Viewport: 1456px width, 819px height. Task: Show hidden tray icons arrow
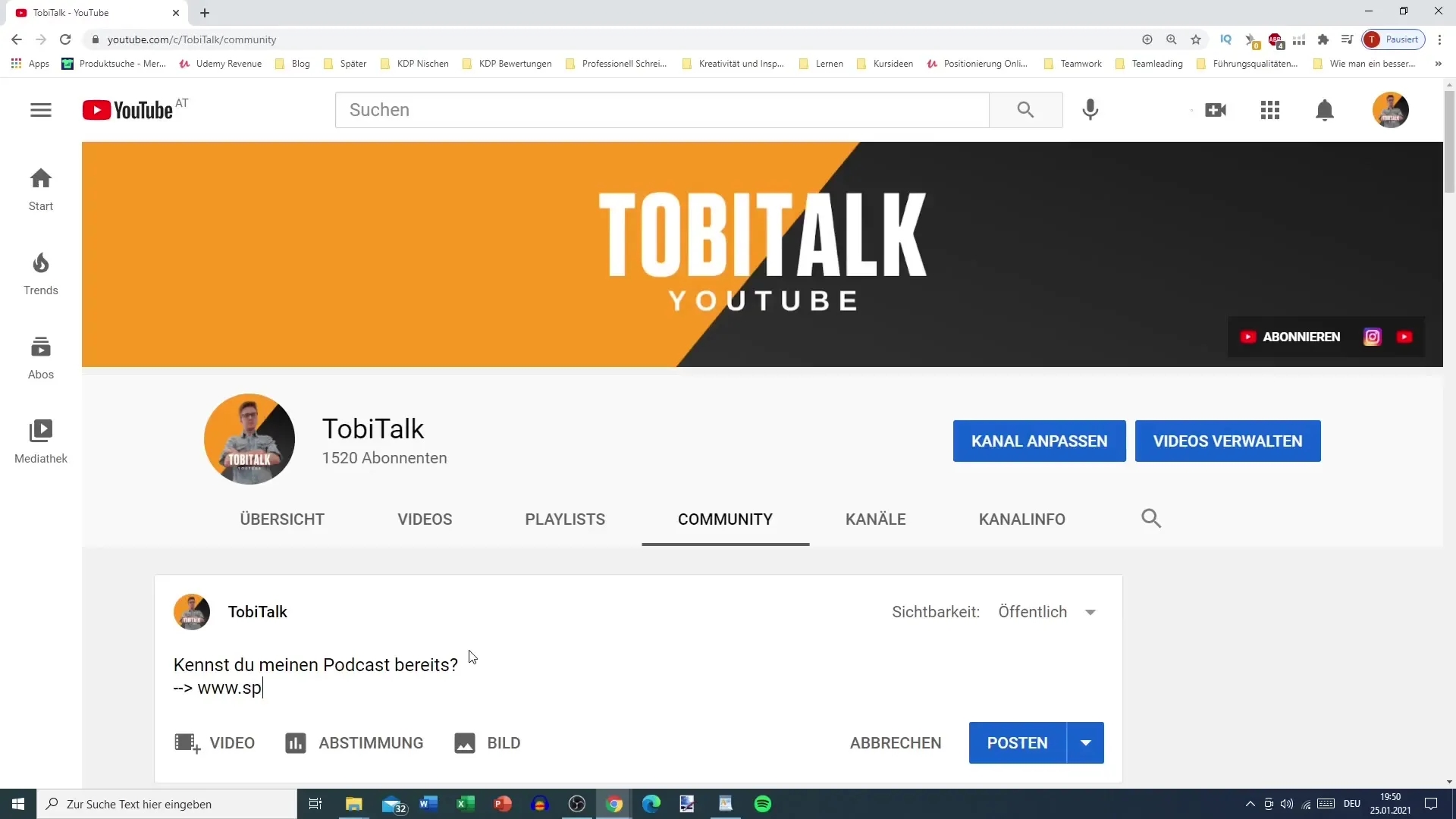coord(1250,804)
